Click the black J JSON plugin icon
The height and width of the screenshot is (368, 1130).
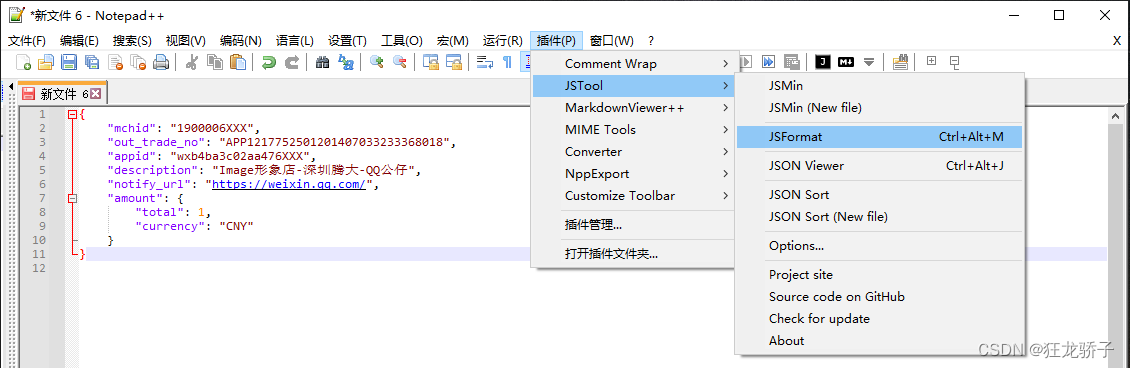[x=822, y=62]
